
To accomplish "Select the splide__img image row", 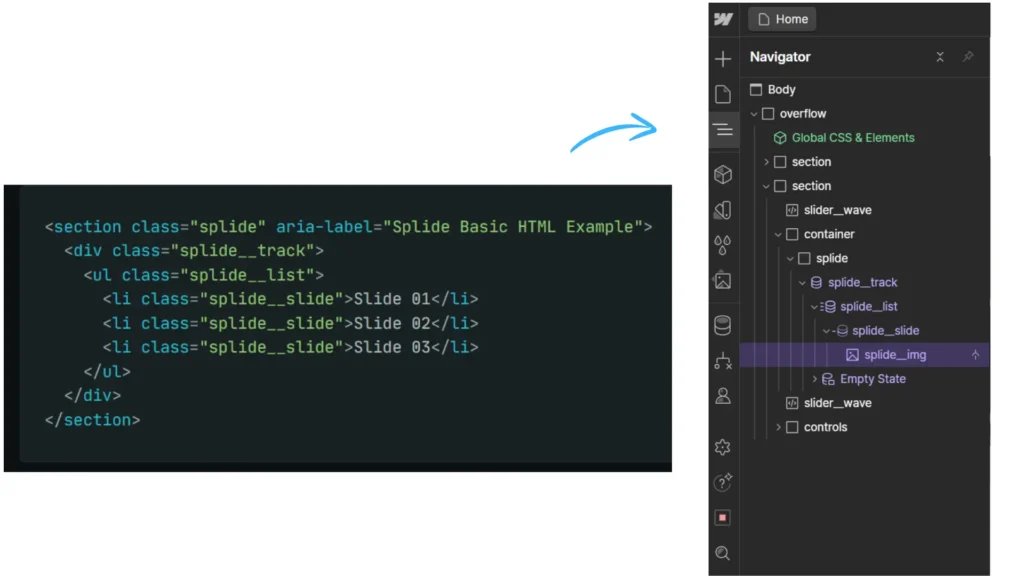I will pyautogui.click(x=865, y=355).
